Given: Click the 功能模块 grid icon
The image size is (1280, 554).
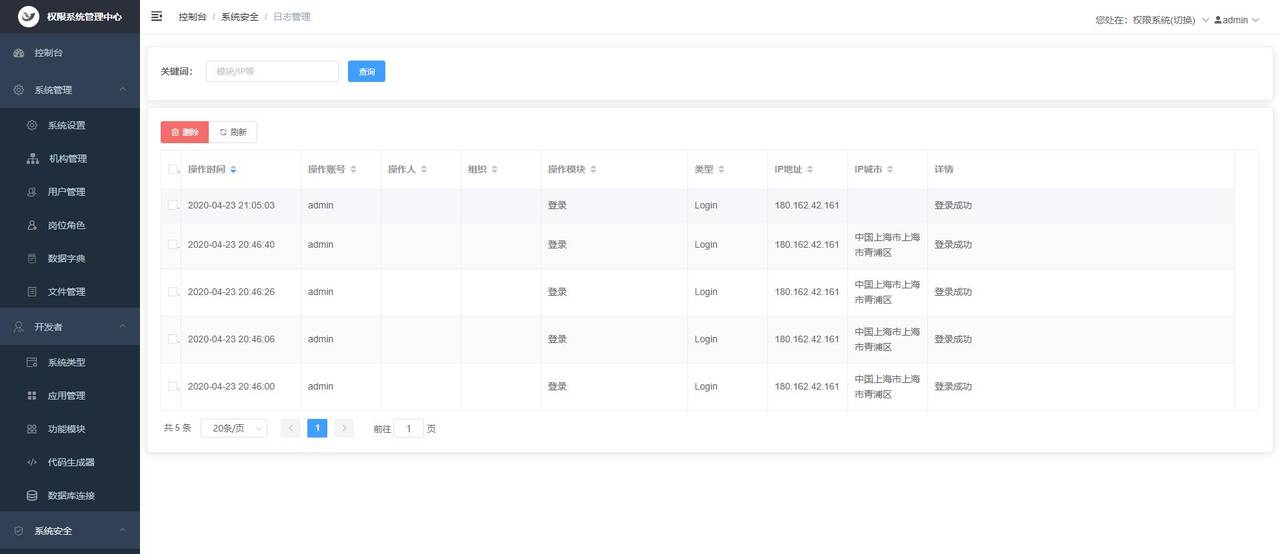Looking at the screenshot, I should coord(32,429).
